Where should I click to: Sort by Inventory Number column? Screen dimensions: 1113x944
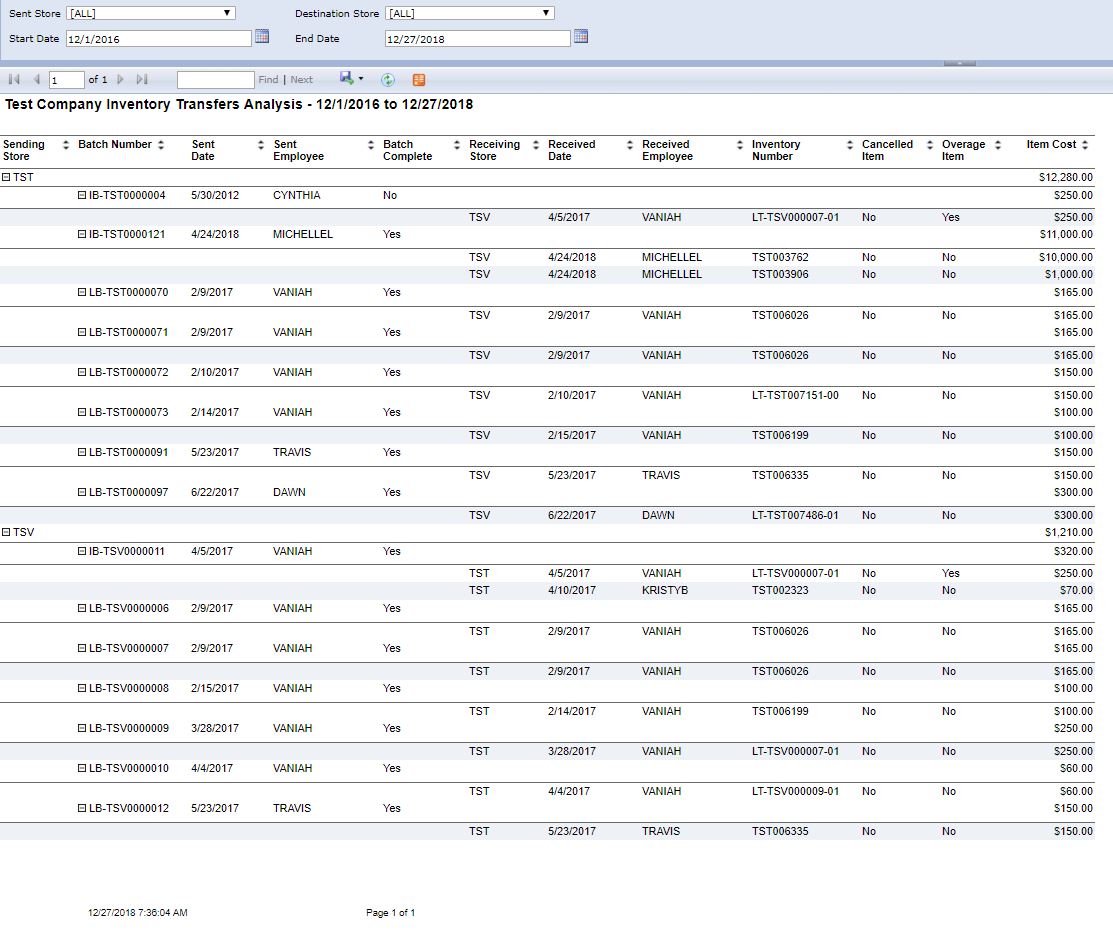(x=850, y=145)
